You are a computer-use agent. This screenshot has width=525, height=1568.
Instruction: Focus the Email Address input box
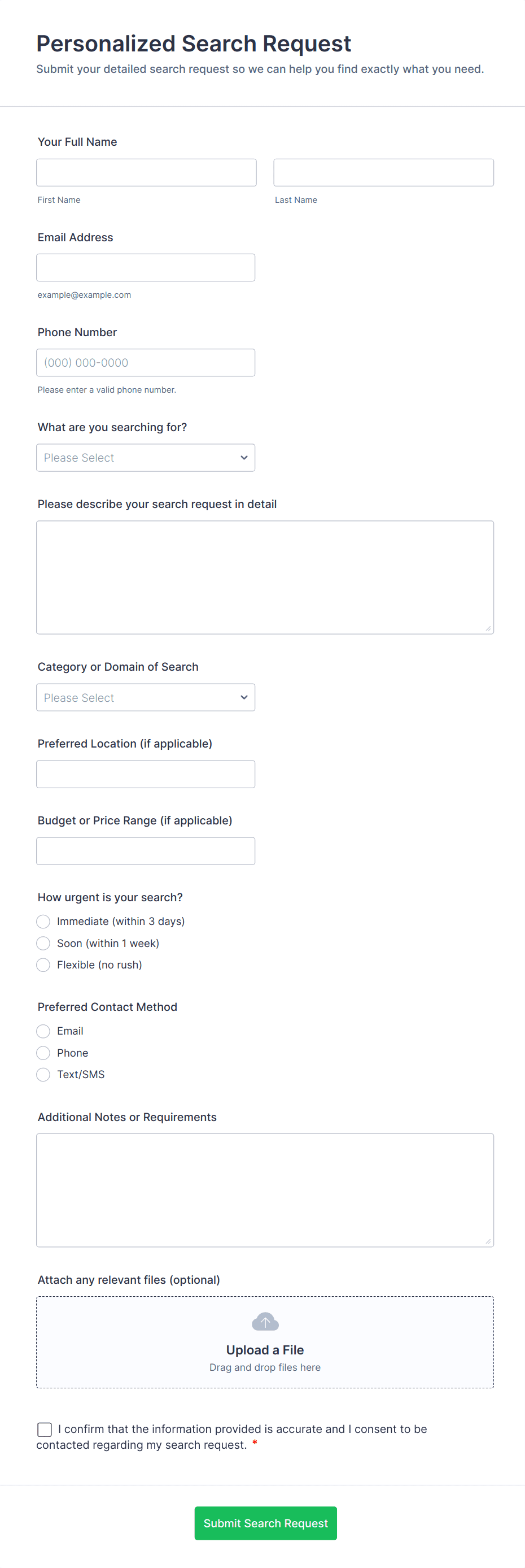pos(146,267)
